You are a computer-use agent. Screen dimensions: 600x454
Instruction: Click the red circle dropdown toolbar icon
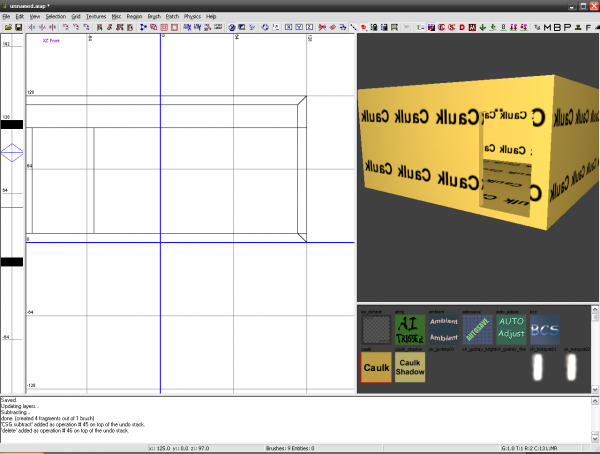point(364,27)
